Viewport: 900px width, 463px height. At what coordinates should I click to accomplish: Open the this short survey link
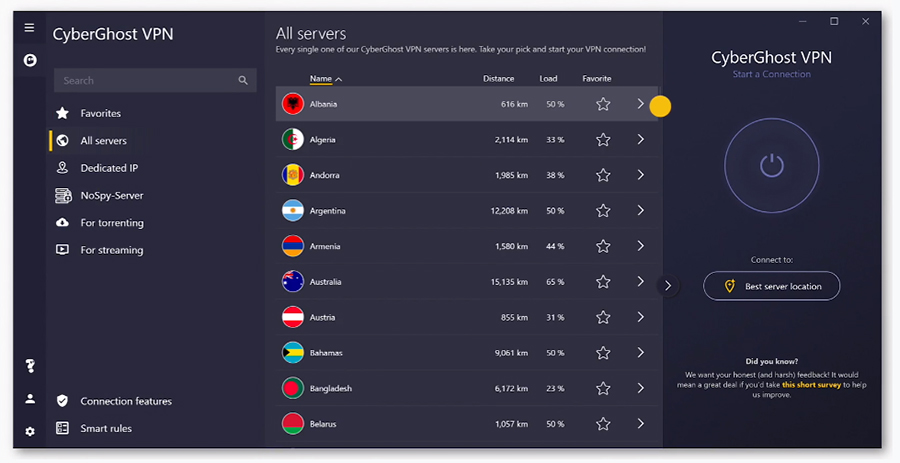tap(811, 385)
